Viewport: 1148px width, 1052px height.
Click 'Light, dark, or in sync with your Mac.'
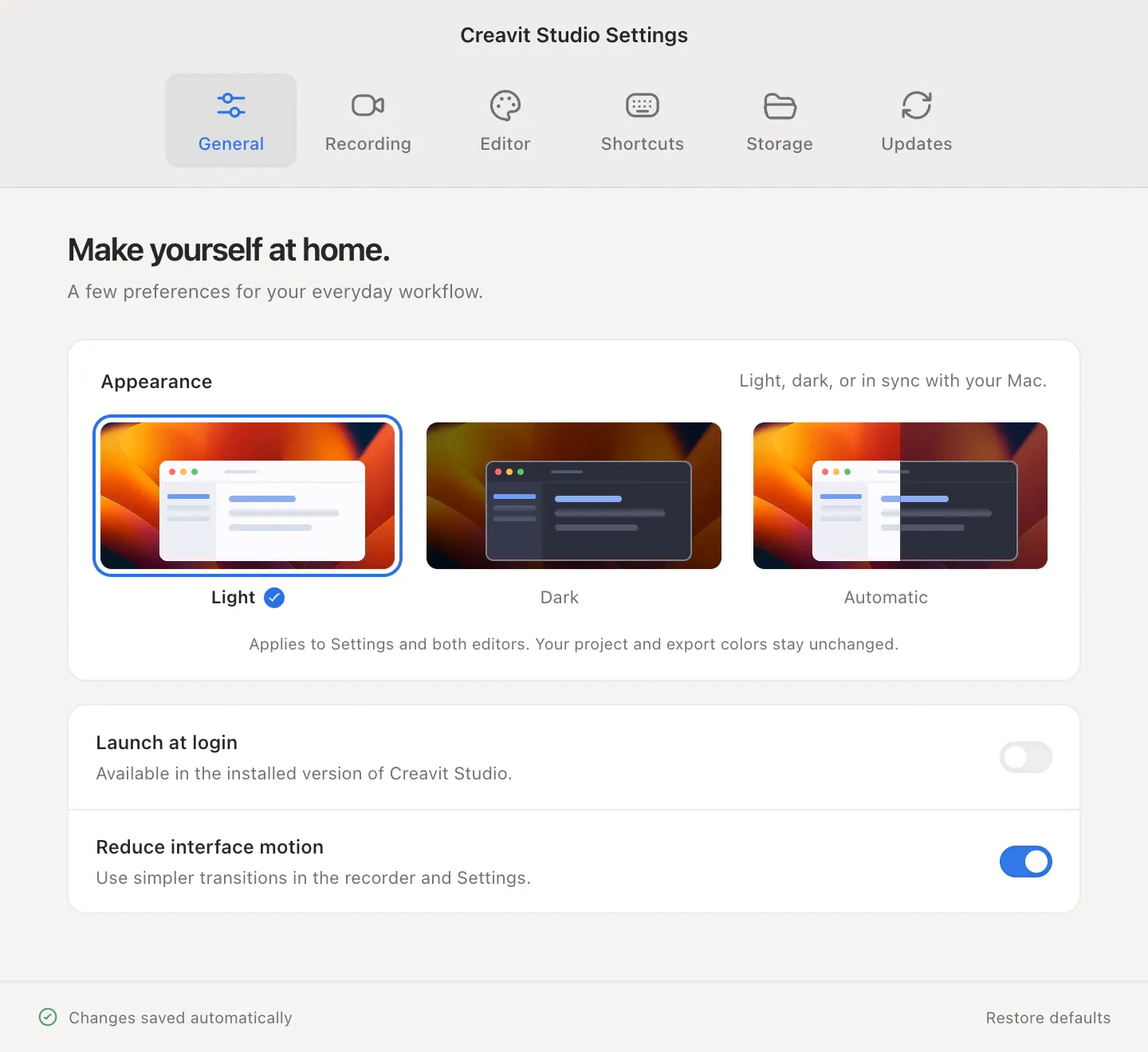[893, 381]
